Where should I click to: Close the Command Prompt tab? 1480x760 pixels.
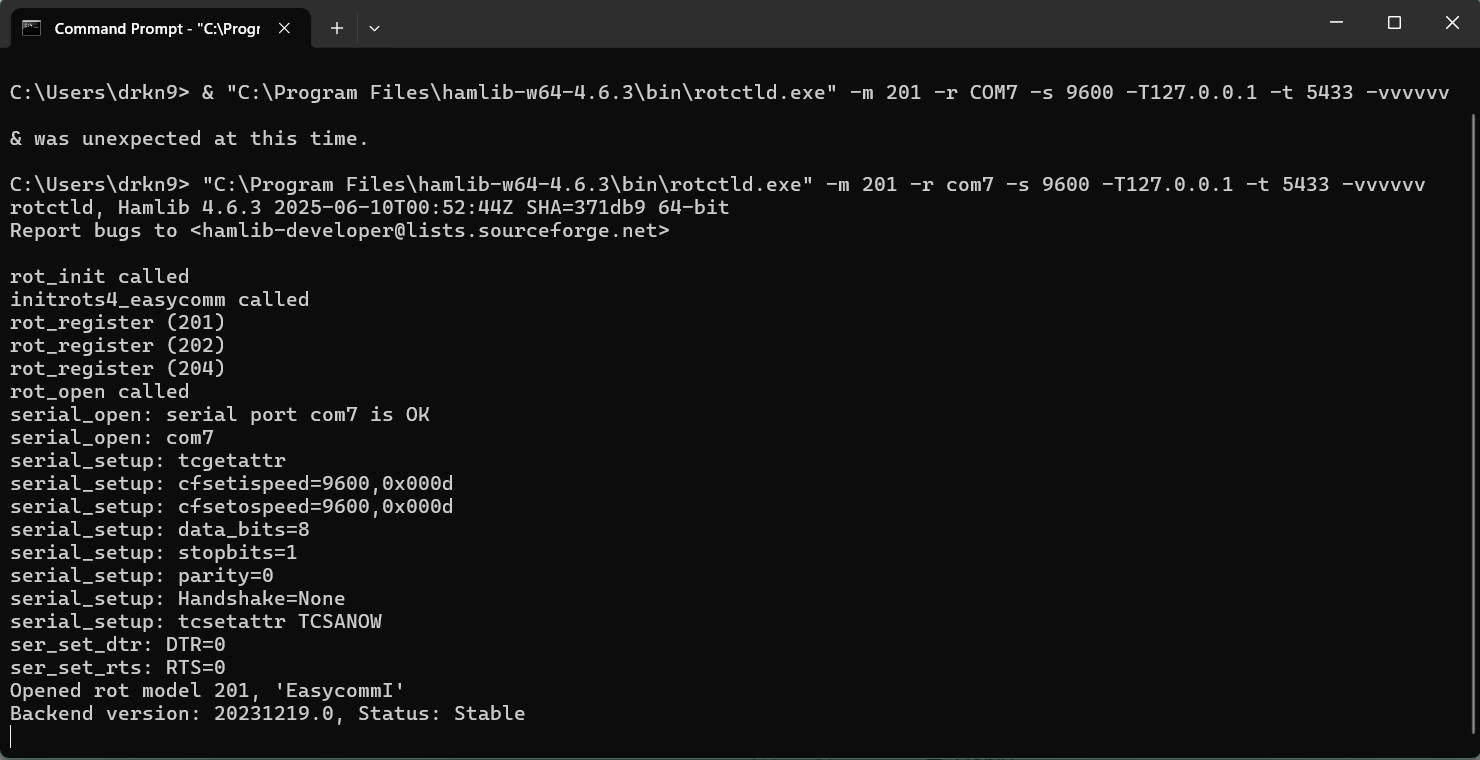284,28
